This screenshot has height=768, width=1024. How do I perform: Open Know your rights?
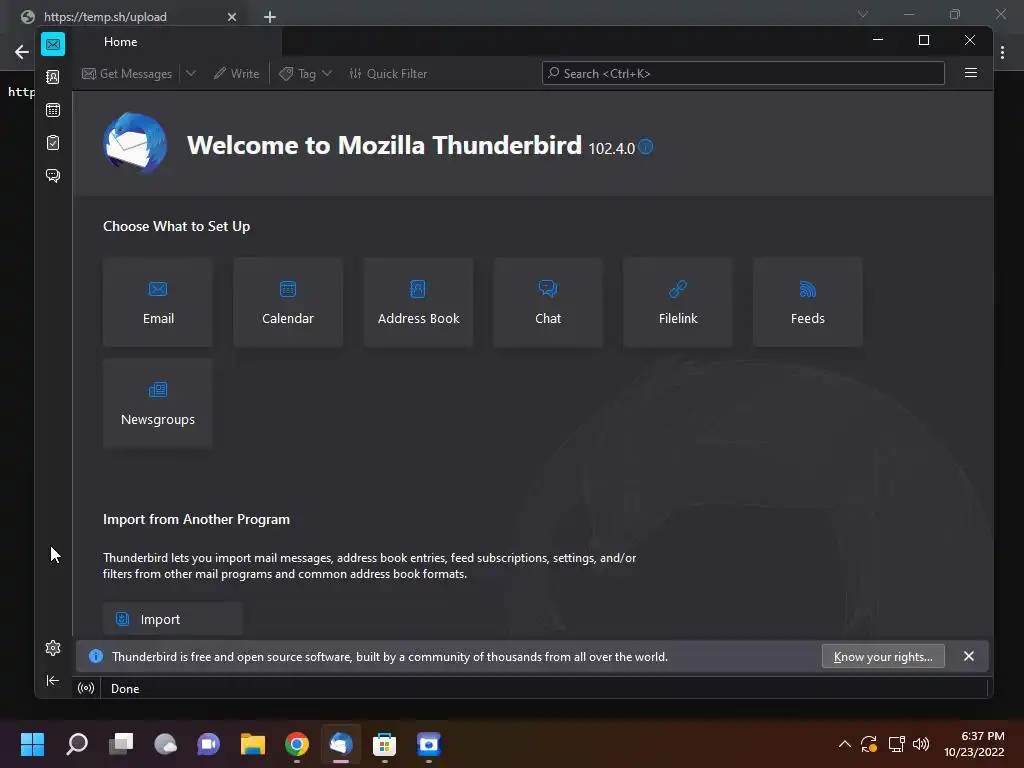[883, 656]
